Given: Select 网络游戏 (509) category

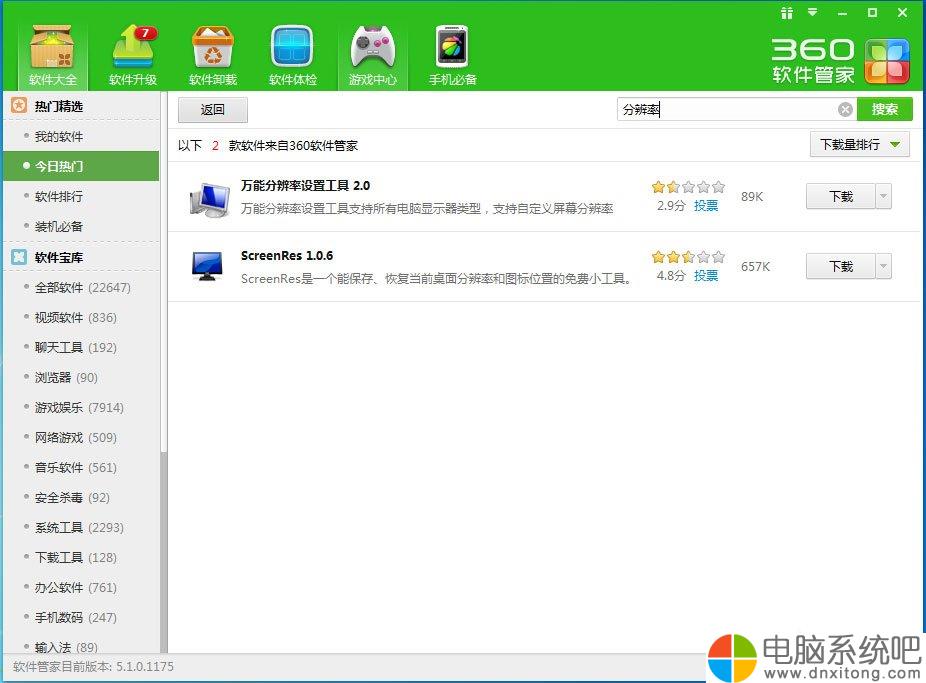Looking at the screenshot, I should coord(81,437).
